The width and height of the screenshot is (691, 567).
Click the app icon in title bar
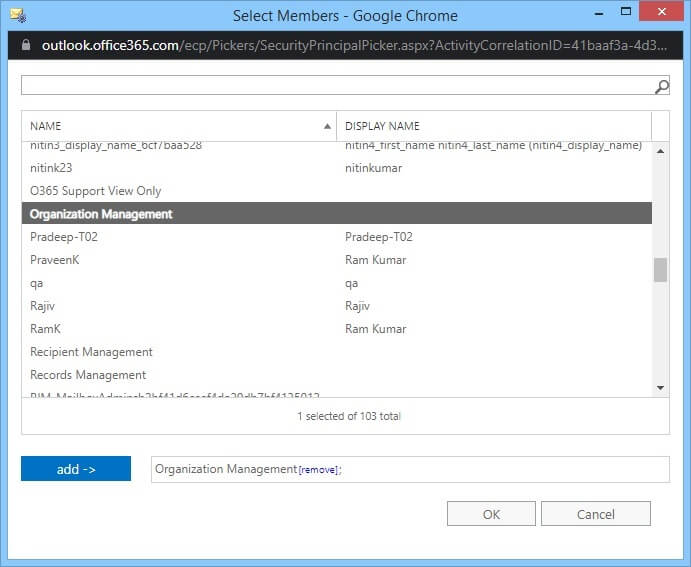[x=19, y=16]
